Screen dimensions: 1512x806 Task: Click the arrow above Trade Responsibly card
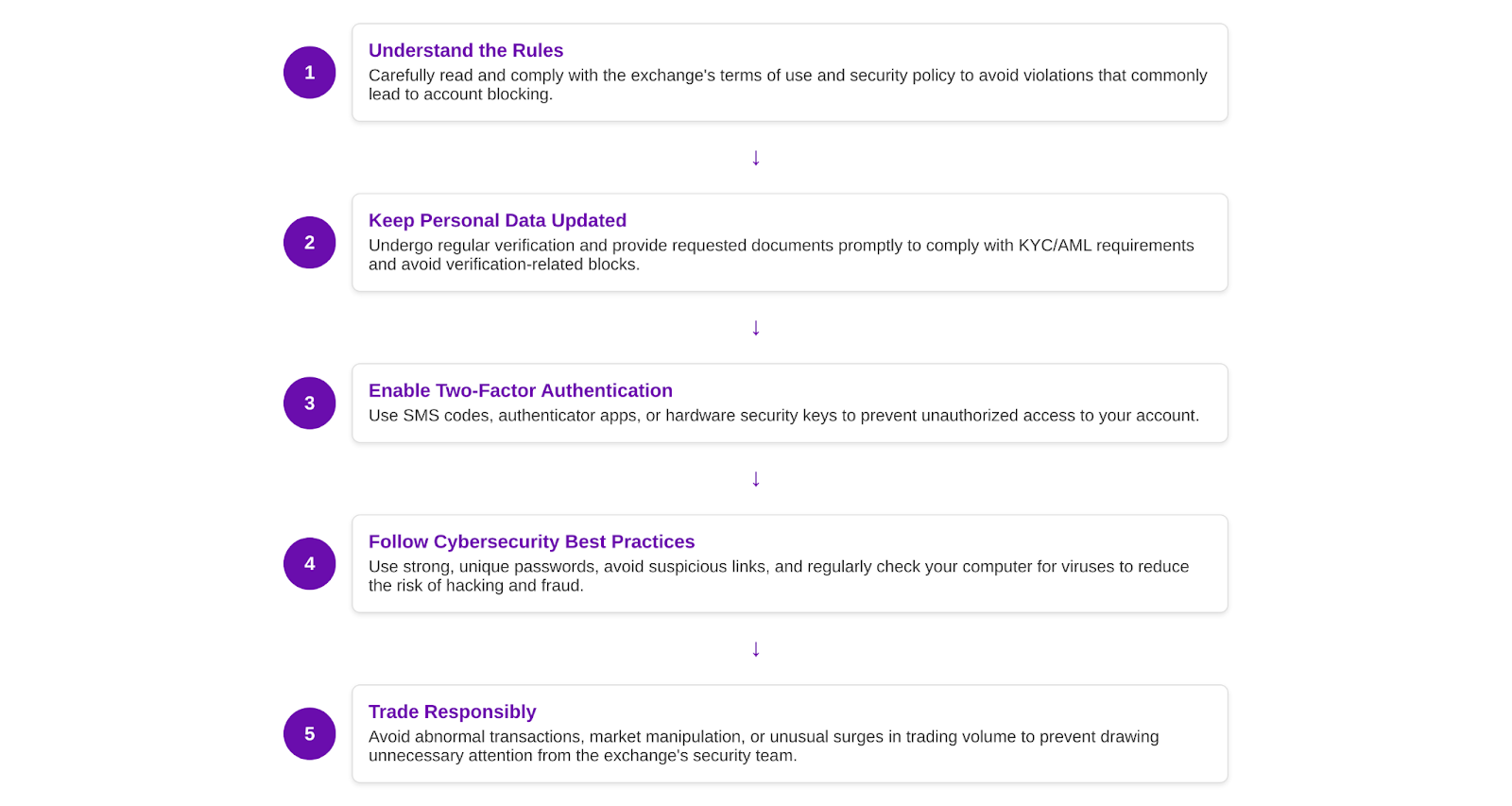(756, 649)
